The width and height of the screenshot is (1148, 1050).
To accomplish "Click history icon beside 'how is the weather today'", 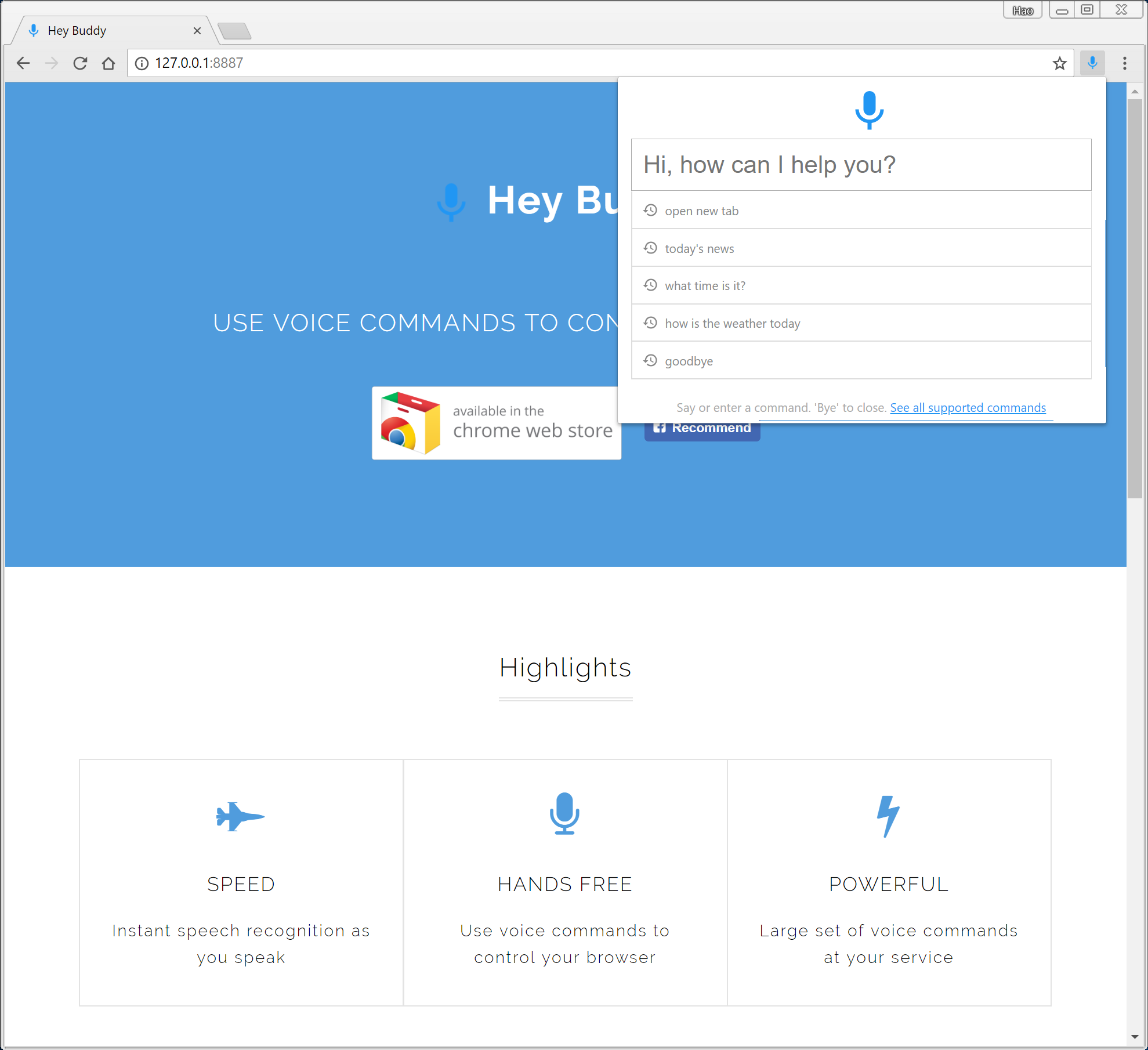I will 650,323.
